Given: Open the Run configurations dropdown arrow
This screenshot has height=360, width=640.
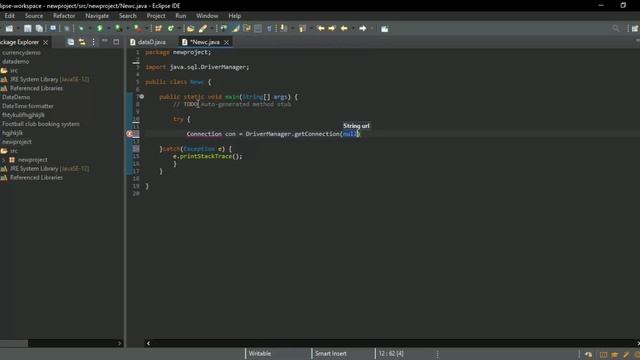Looking at the screenshot, I should (108, 28).
